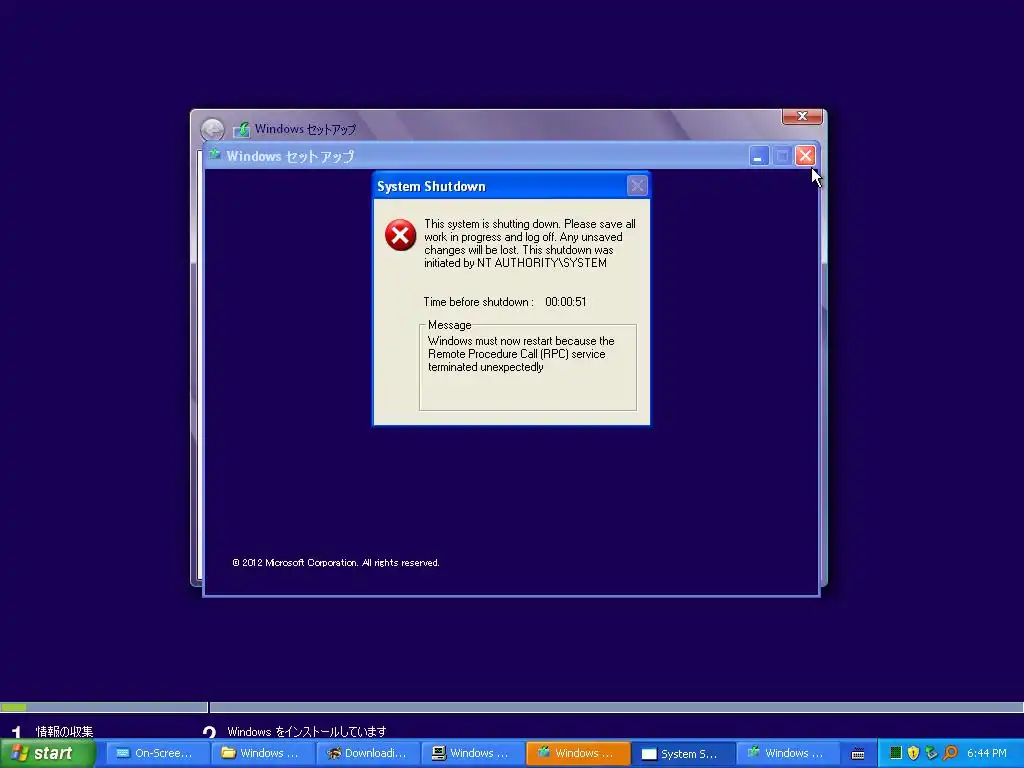
Task: Click the green square tray icon
Action: [x=896, y=753]
